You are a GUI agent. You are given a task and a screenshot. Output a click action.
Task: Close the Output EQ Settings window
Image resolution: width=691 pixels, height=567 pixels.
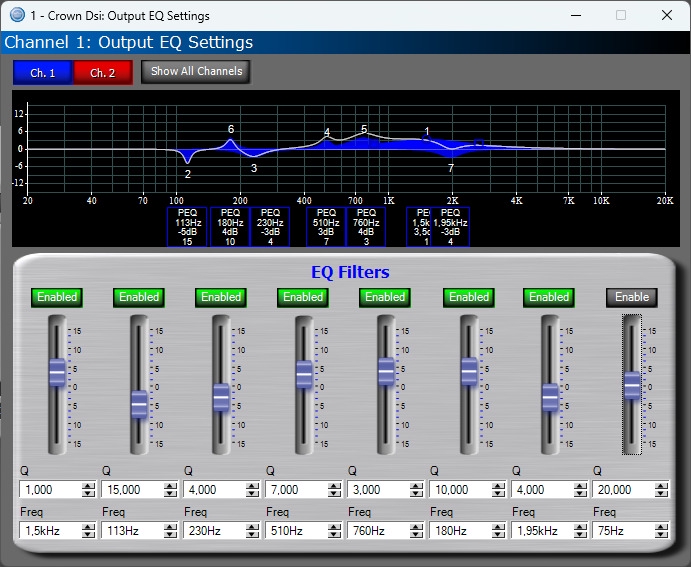(x=667, y=15)
